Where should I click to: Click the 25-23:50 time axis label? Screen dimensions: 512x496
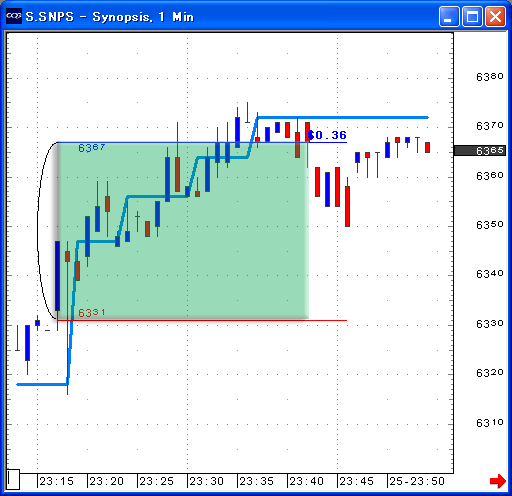pyautogui.click(x=417, y=481)
